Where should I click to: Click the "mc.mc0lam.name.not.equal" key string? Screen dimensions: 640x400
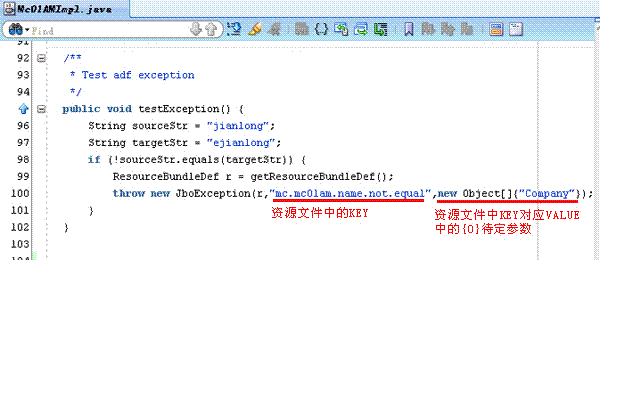[350, 193]
